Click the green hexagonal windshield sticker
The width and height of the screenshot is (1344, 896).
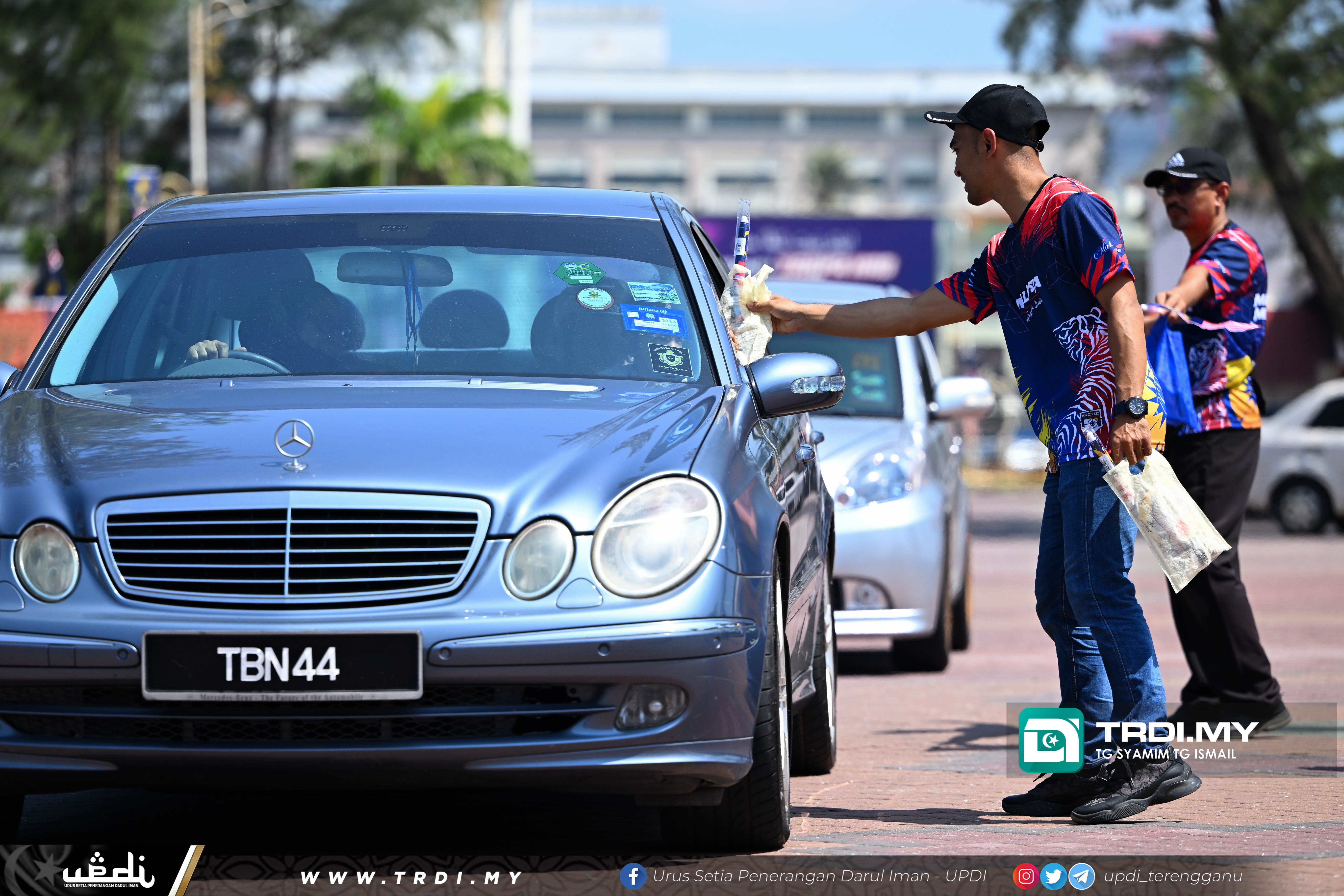[580, 273]
